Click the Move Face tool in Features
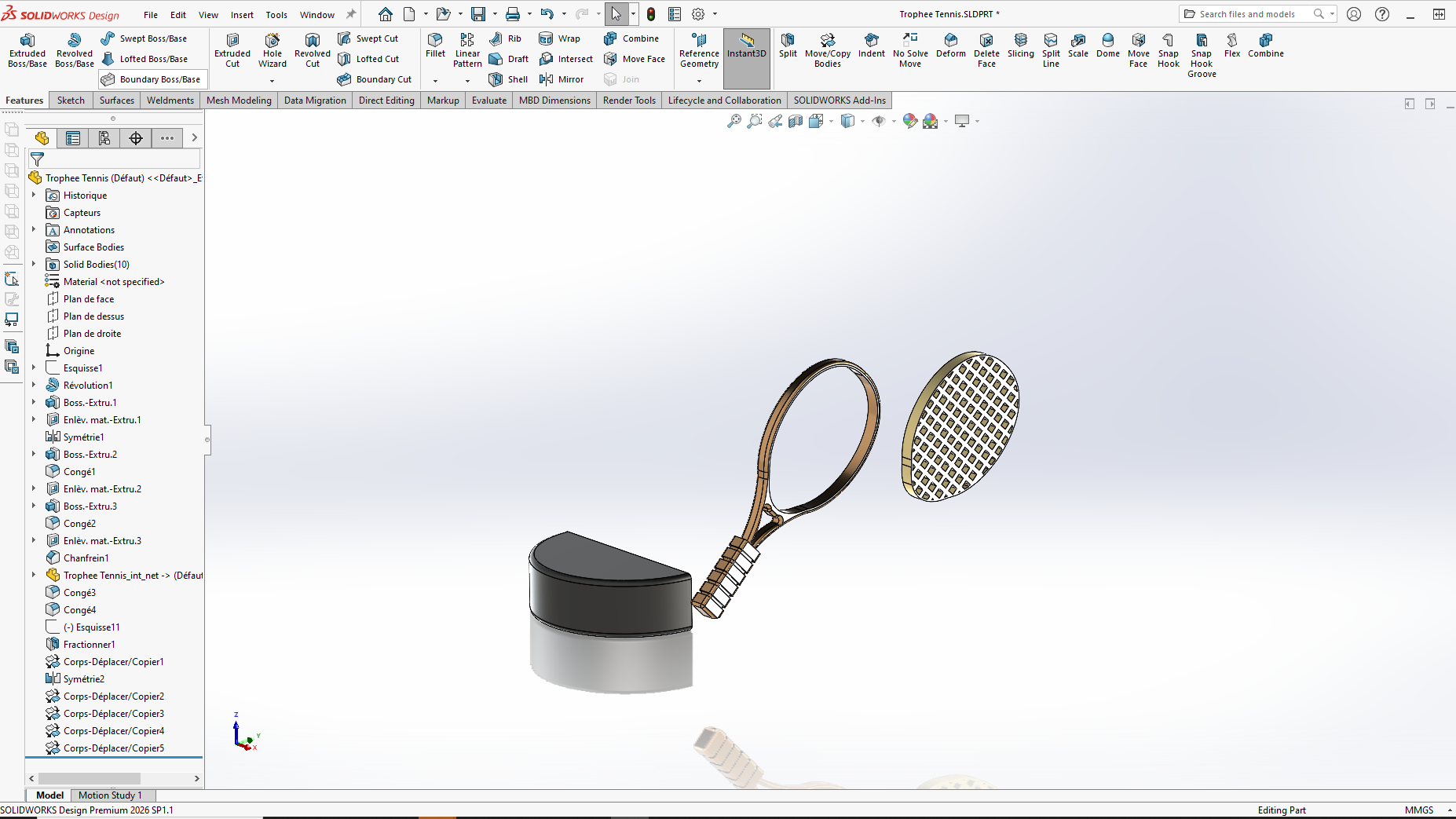 click(634, 59)
